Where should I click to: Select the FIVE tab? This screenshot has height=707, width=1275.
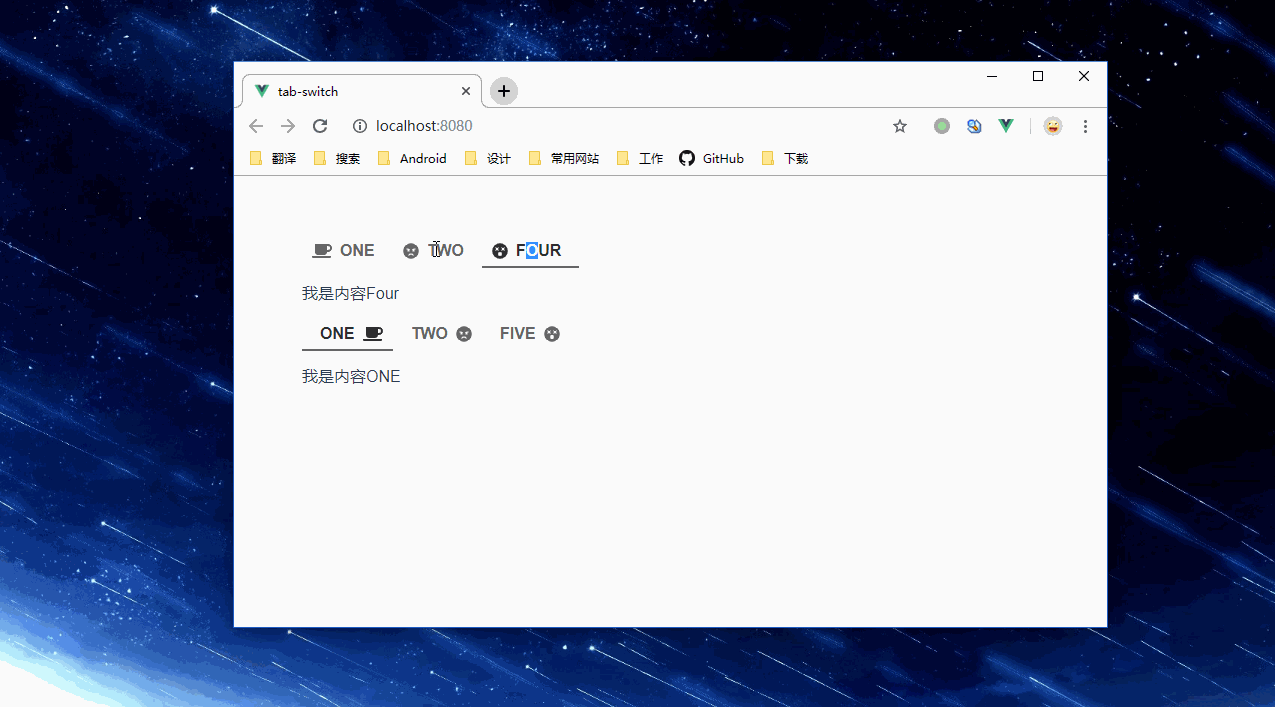[x=530, y=334]
